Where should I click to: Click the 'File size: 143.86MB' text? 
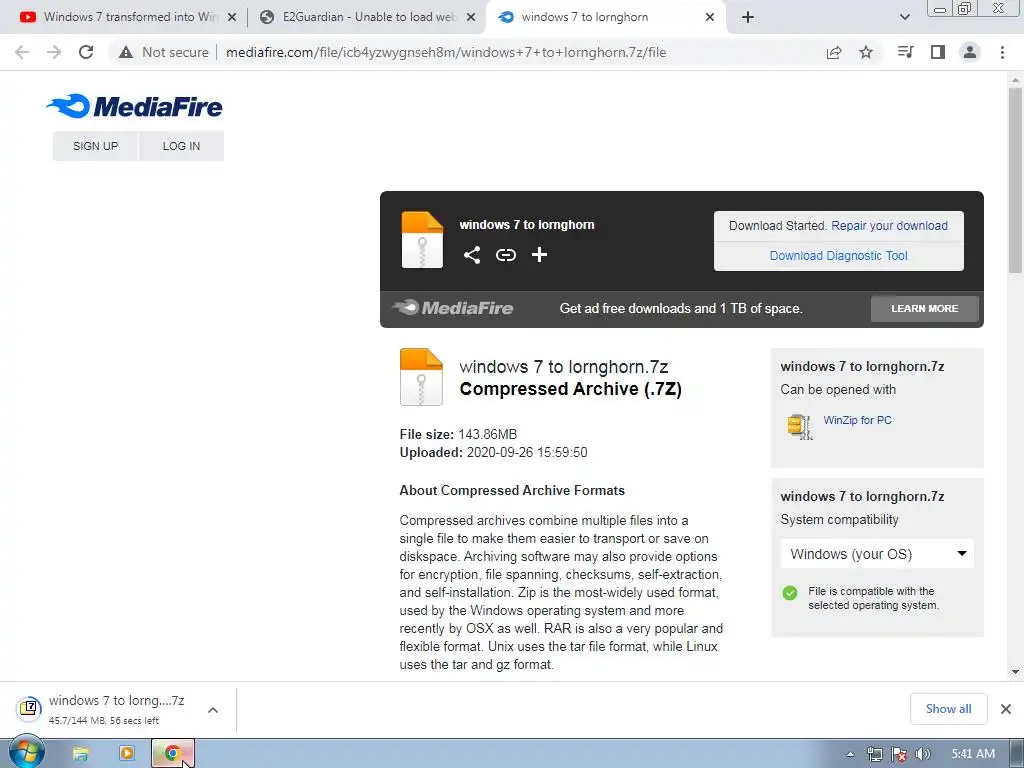coord(458,434)
